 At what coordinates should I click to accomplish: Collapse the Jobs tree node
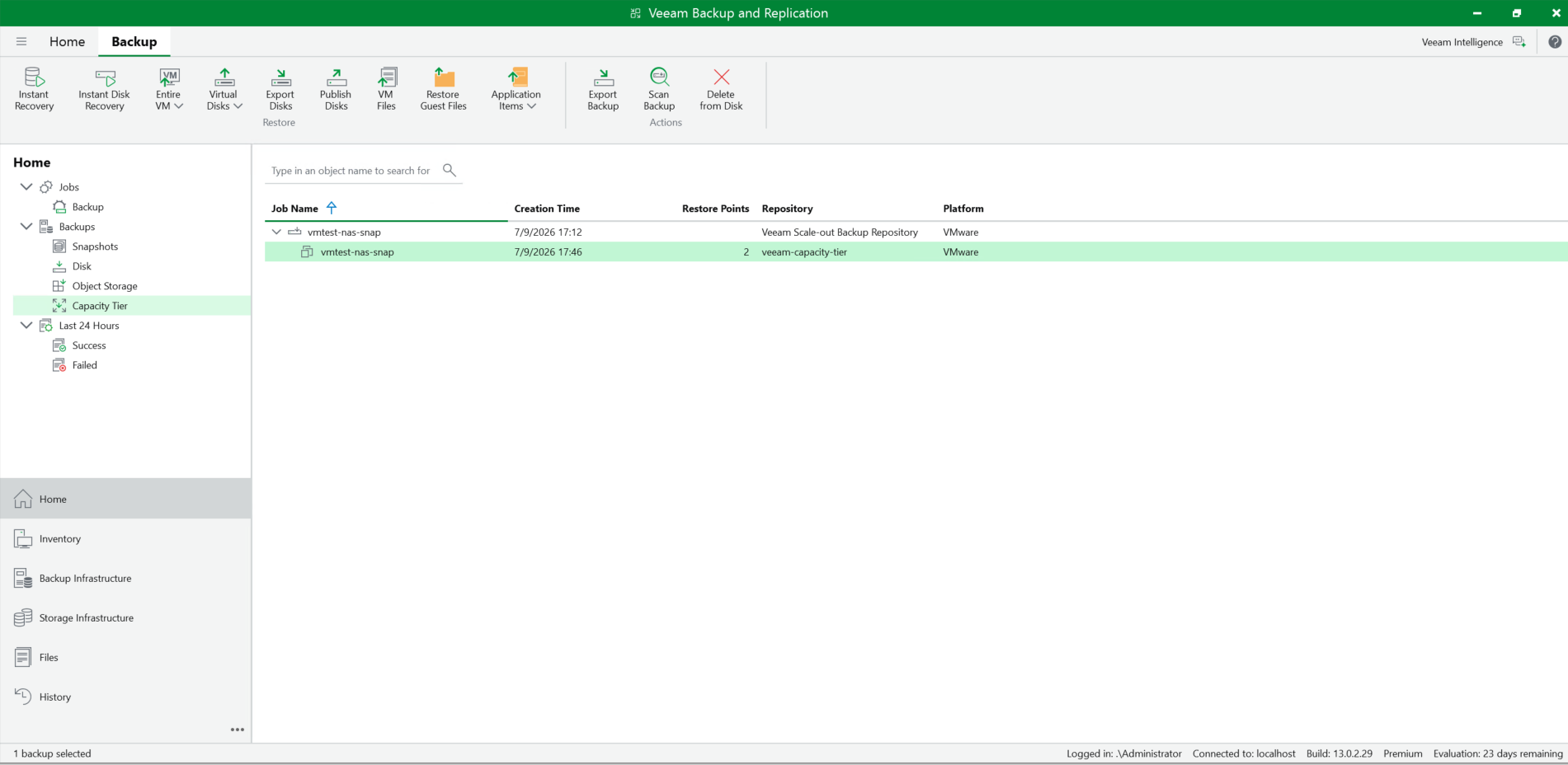coord(26,187)
